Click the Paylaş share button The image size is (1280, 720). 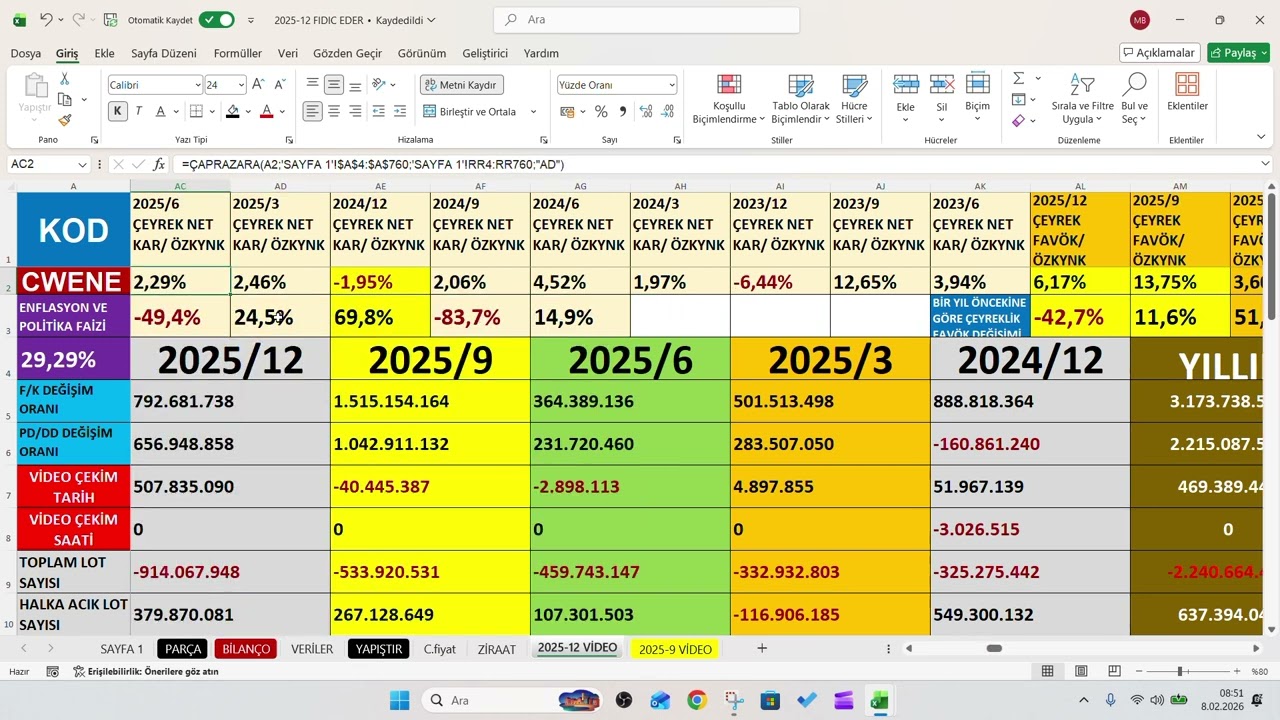[x=1238, y=53]
